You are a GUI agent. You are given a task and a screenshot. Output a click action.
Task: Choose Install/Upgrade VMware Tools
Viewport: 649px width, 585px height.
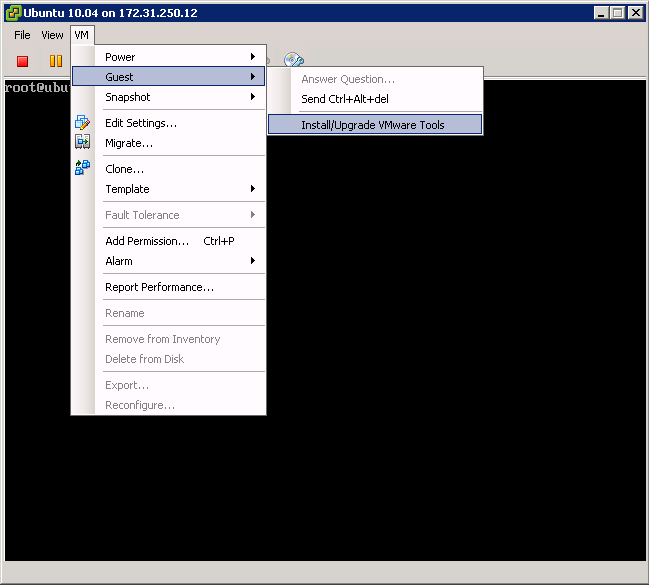(375, 125)
